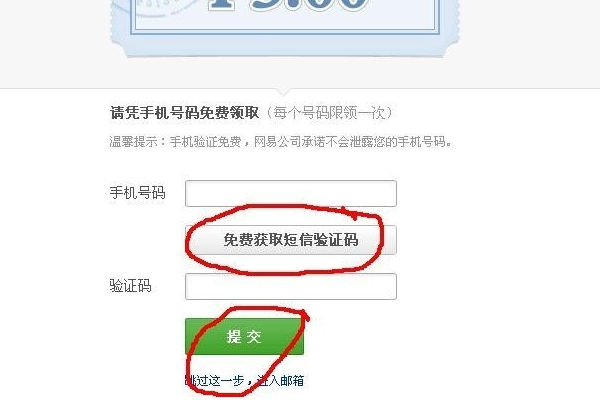Click the small triangle pointer on the divider
Image resolution: width=600 pixels, height=400 pixels.
pos(284,92)
